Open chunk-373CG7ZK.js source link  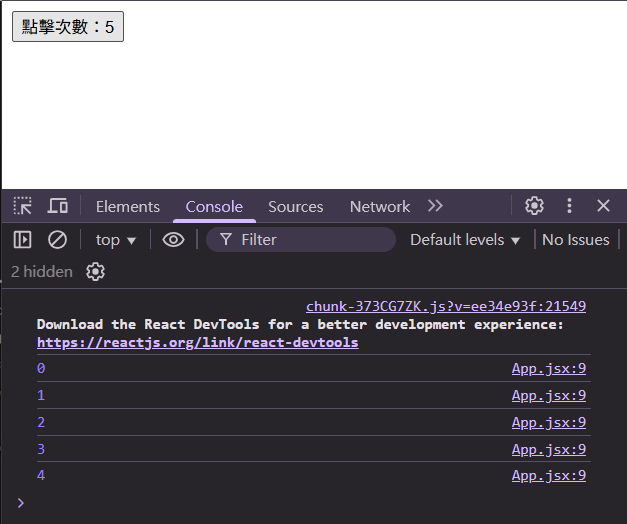tap(446, 306)
